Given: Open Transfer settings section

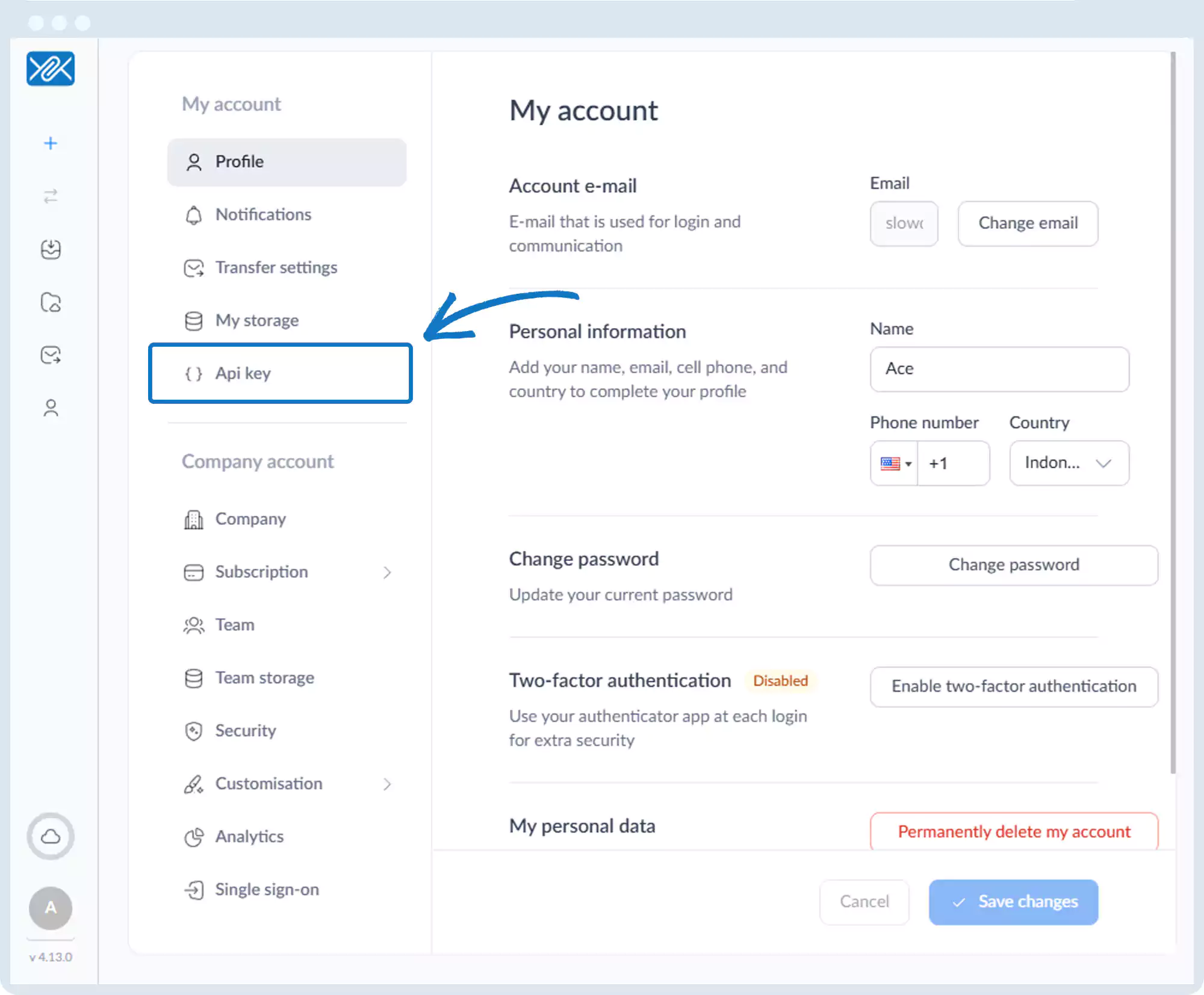Looking at the screenshot, I should point(276,267).
